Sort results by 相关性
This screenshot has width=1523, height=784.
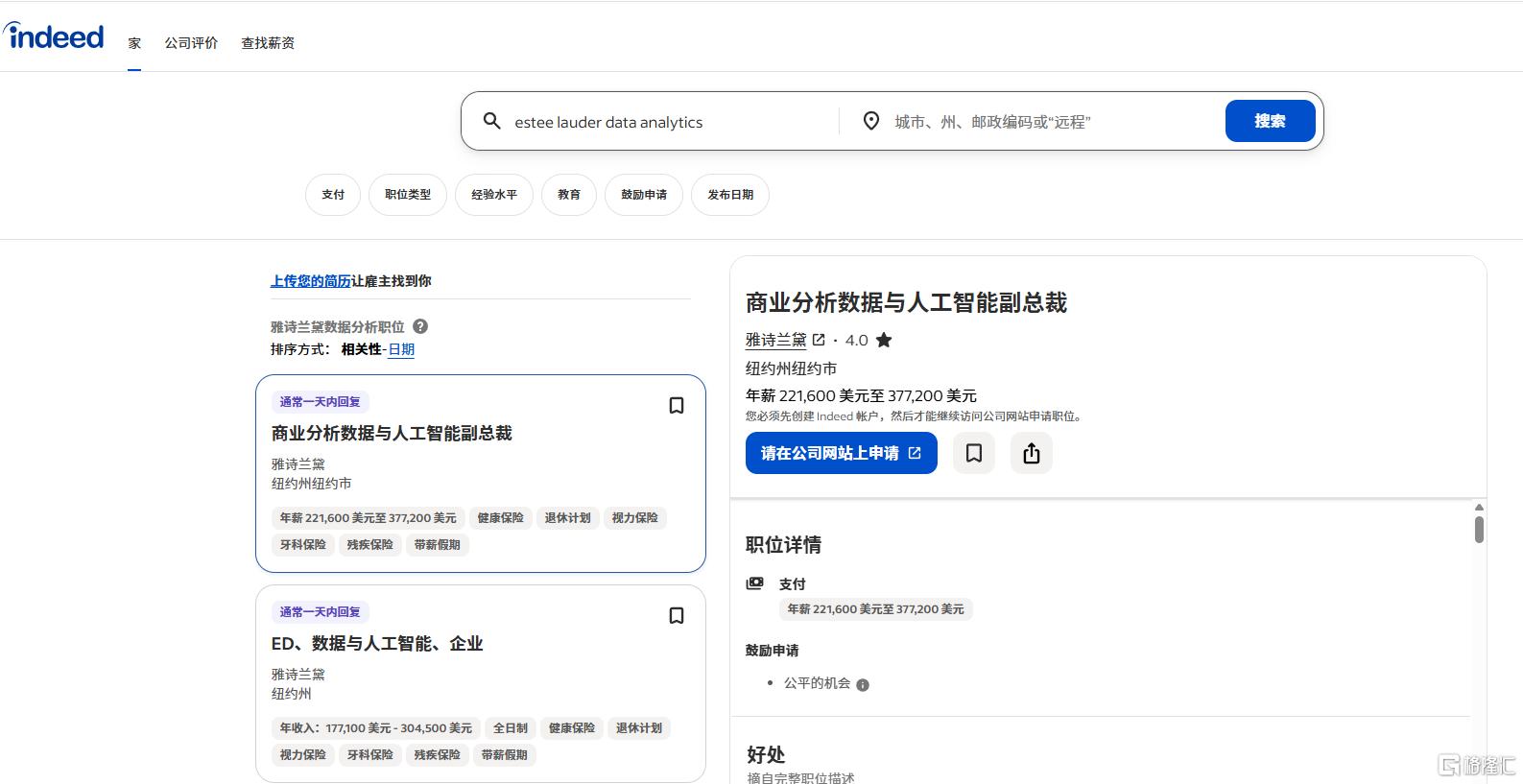tap(362, 349)
